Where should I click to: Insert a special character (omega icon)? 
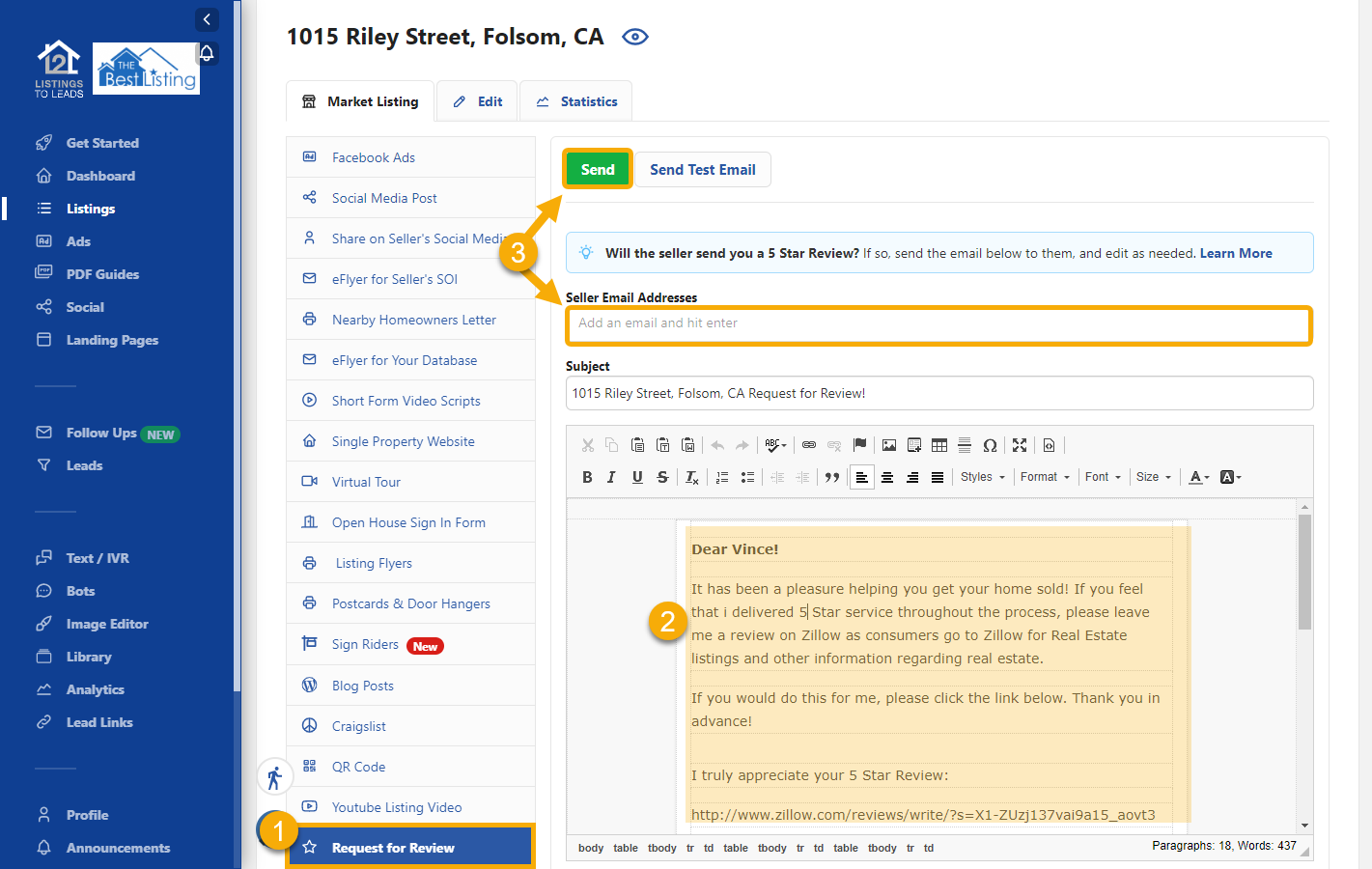[990, 445]
